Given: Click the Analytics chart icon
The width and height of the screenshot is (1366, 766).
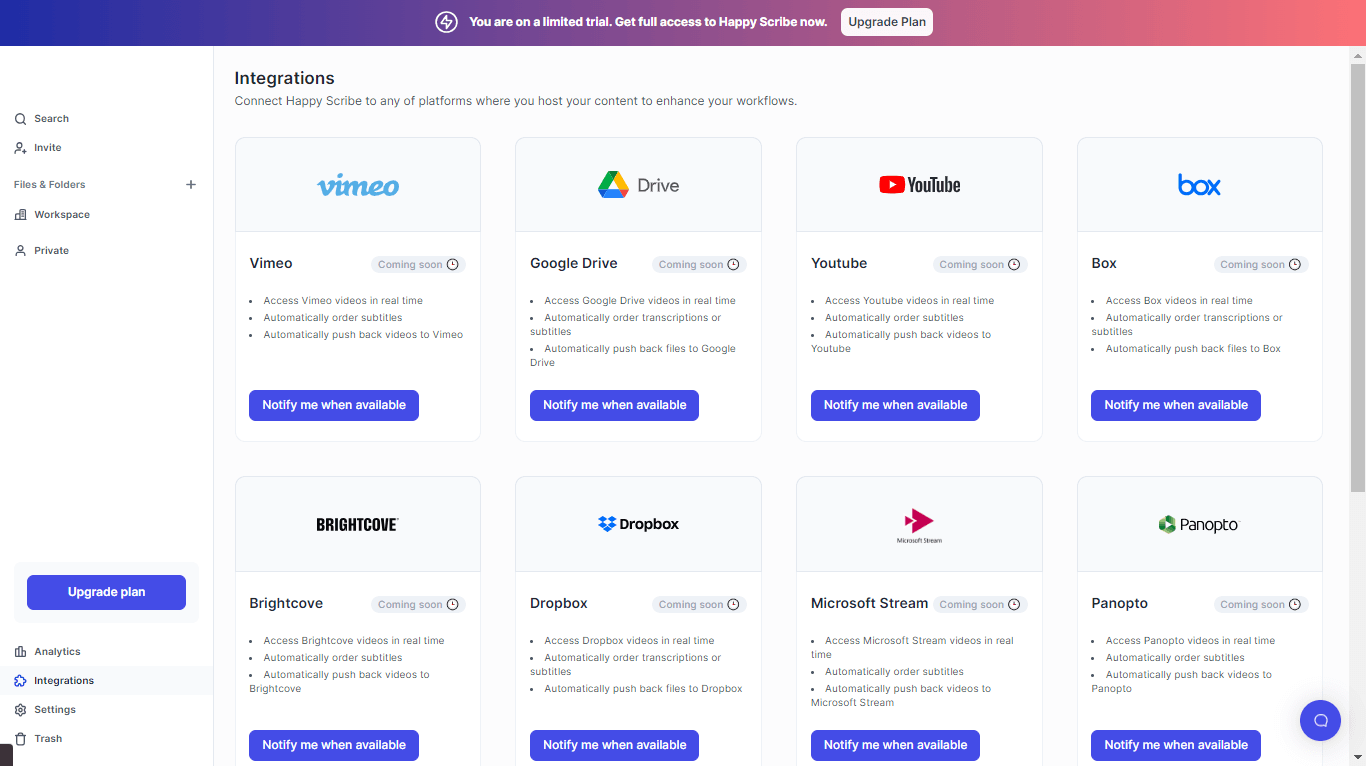Looking at the screenshot, I should point(20,652).
